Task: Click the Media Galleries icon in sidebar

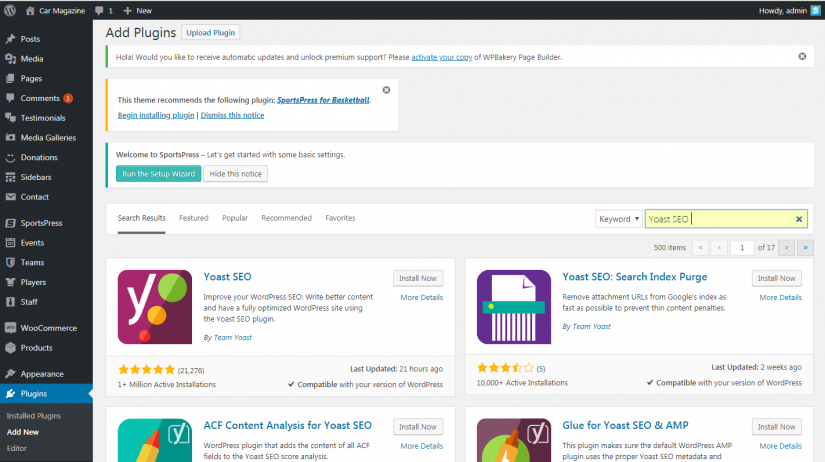Action: 11,138
